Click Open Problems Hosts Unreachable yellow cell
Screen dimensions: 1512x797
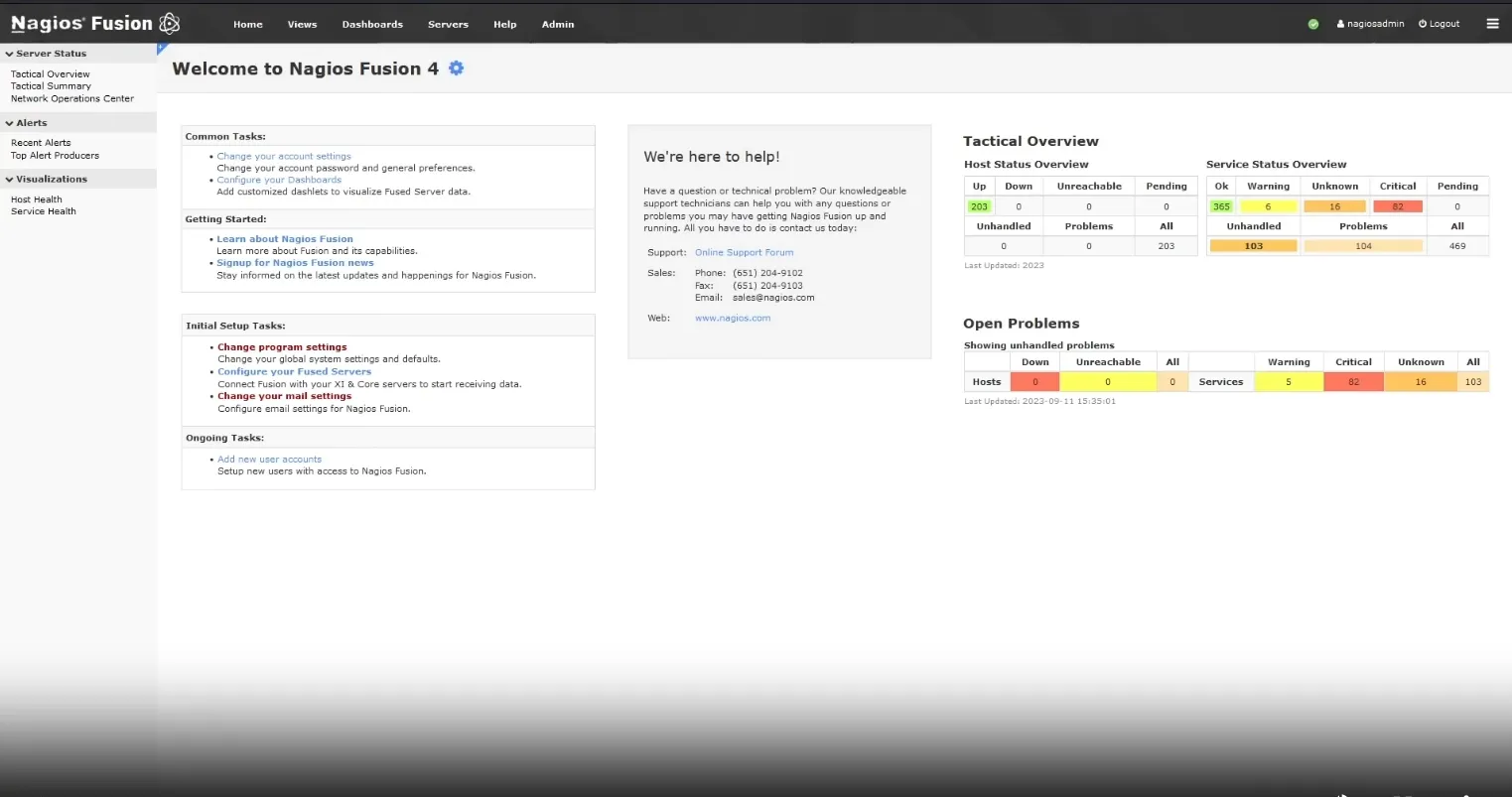(x=1108, y=382)
